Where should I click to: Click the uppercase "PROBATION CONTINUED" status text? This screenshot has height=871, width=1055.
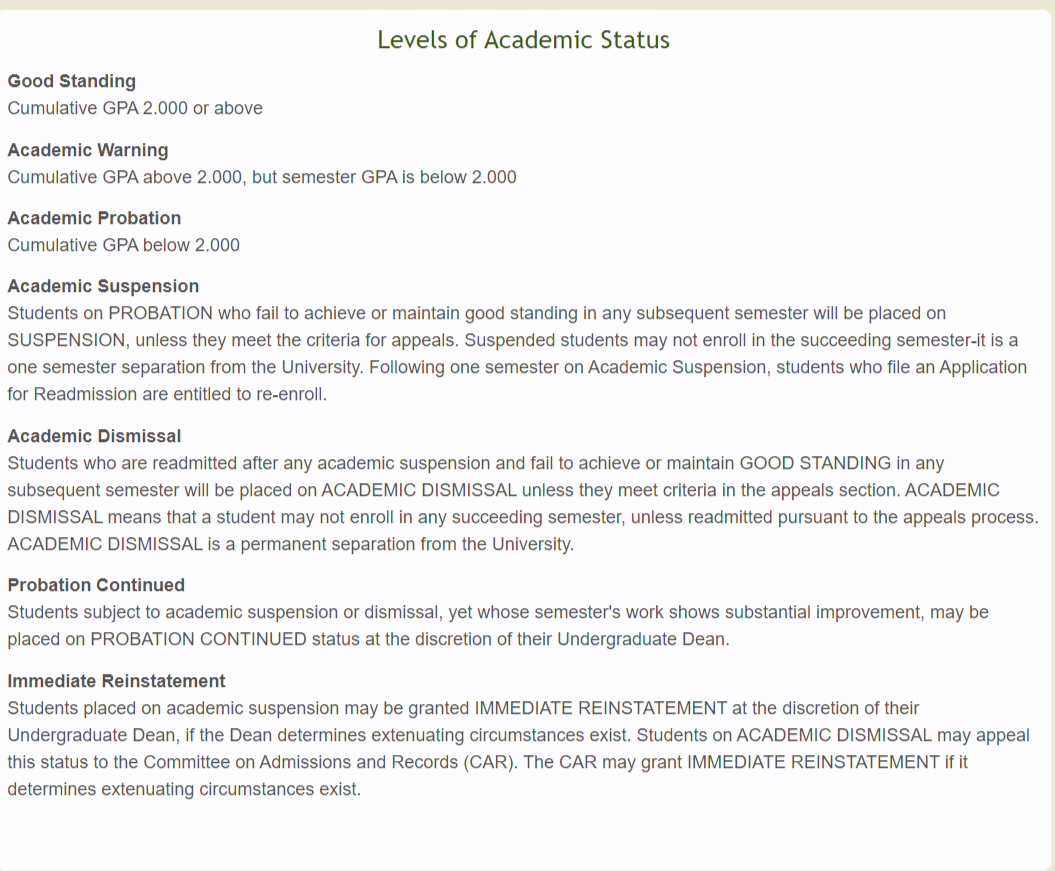(198, 639)
